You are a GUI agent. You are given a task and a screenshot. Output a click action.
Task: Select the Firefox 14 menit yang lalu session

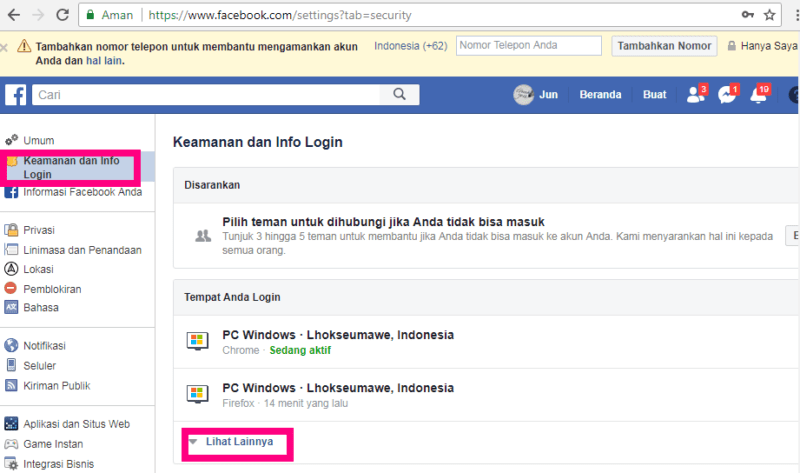click(x=486, y=395)
